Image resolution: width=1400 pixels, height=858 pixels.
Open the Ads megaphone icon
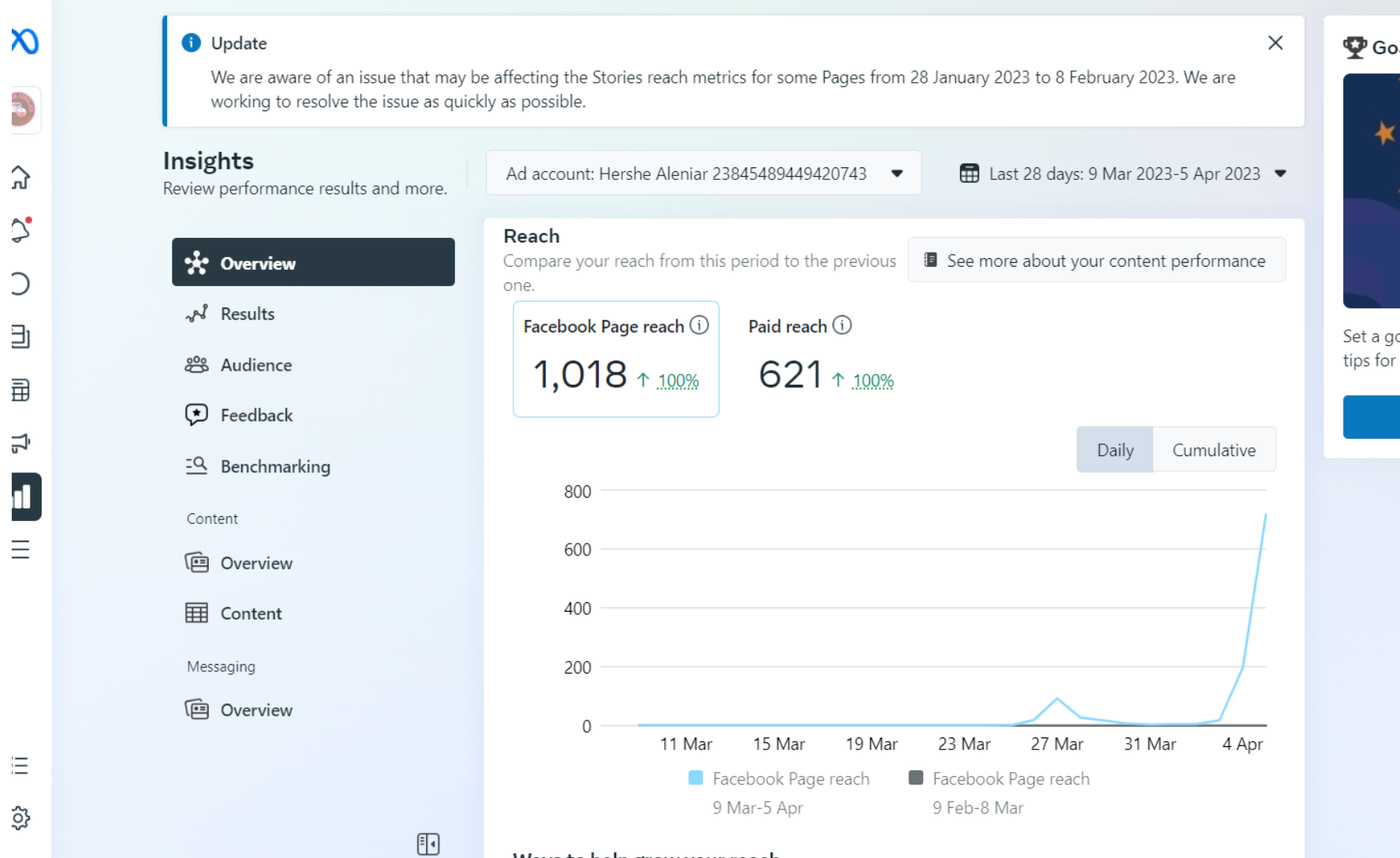[21, 443]
